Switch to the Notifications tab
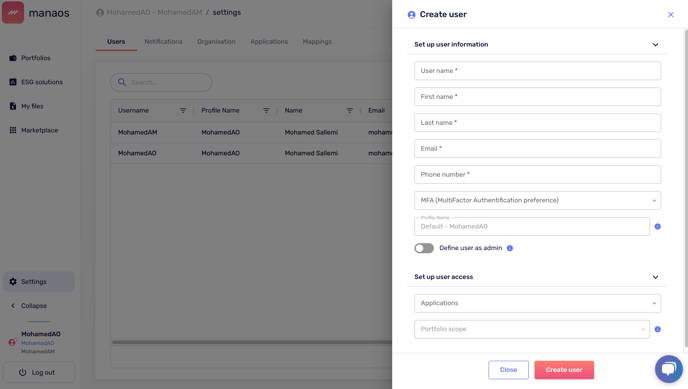Screen dimensions: 688x389 coord(163,42)
